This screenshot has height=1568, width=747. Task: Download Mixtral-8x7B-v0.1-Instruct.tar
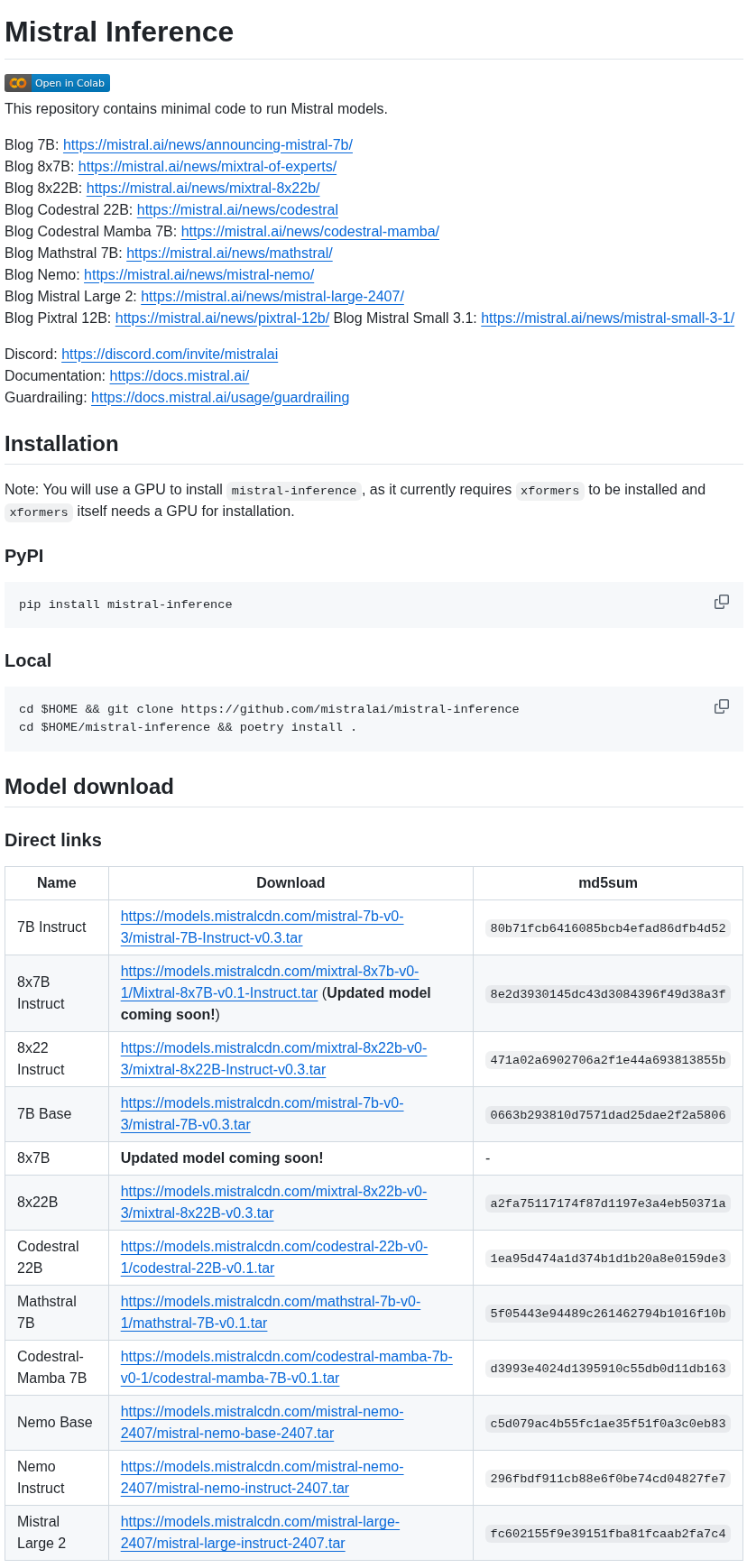pos(269,982)
